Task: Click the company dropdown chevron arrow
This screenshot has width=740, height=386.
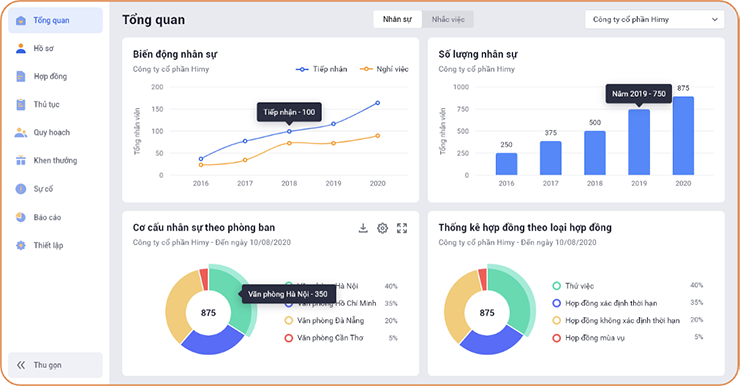Action: (715, 19)
